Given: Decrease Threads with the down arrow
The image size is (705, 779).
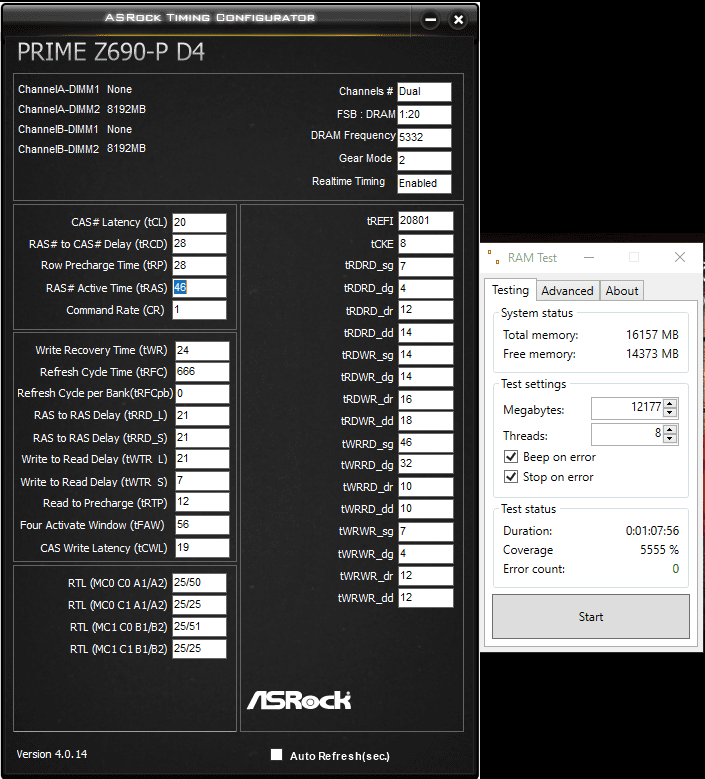Looking at the screenshot, I should pyautogui.click(x=670, y=438).
